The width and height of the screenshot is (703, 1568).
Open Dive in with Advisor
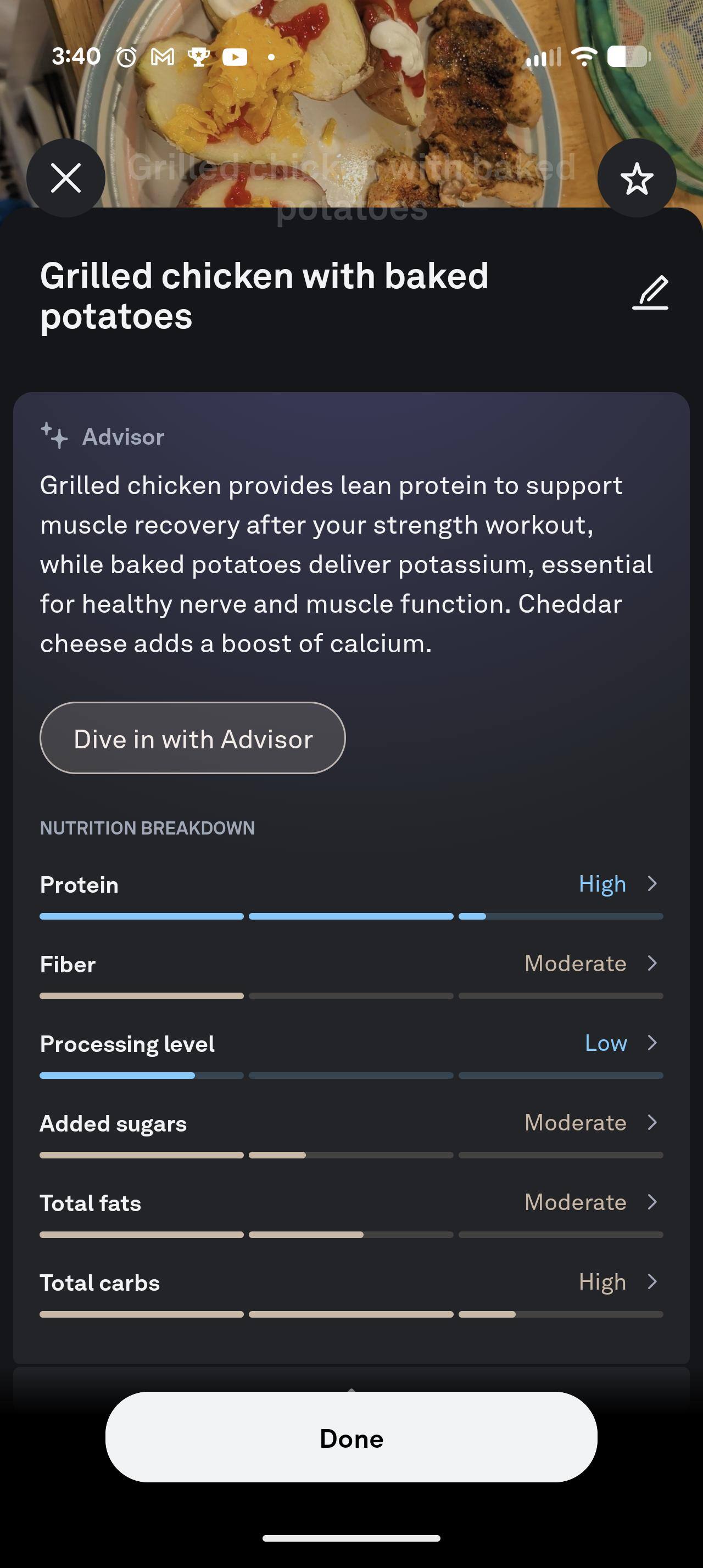(x=192, y=738)
